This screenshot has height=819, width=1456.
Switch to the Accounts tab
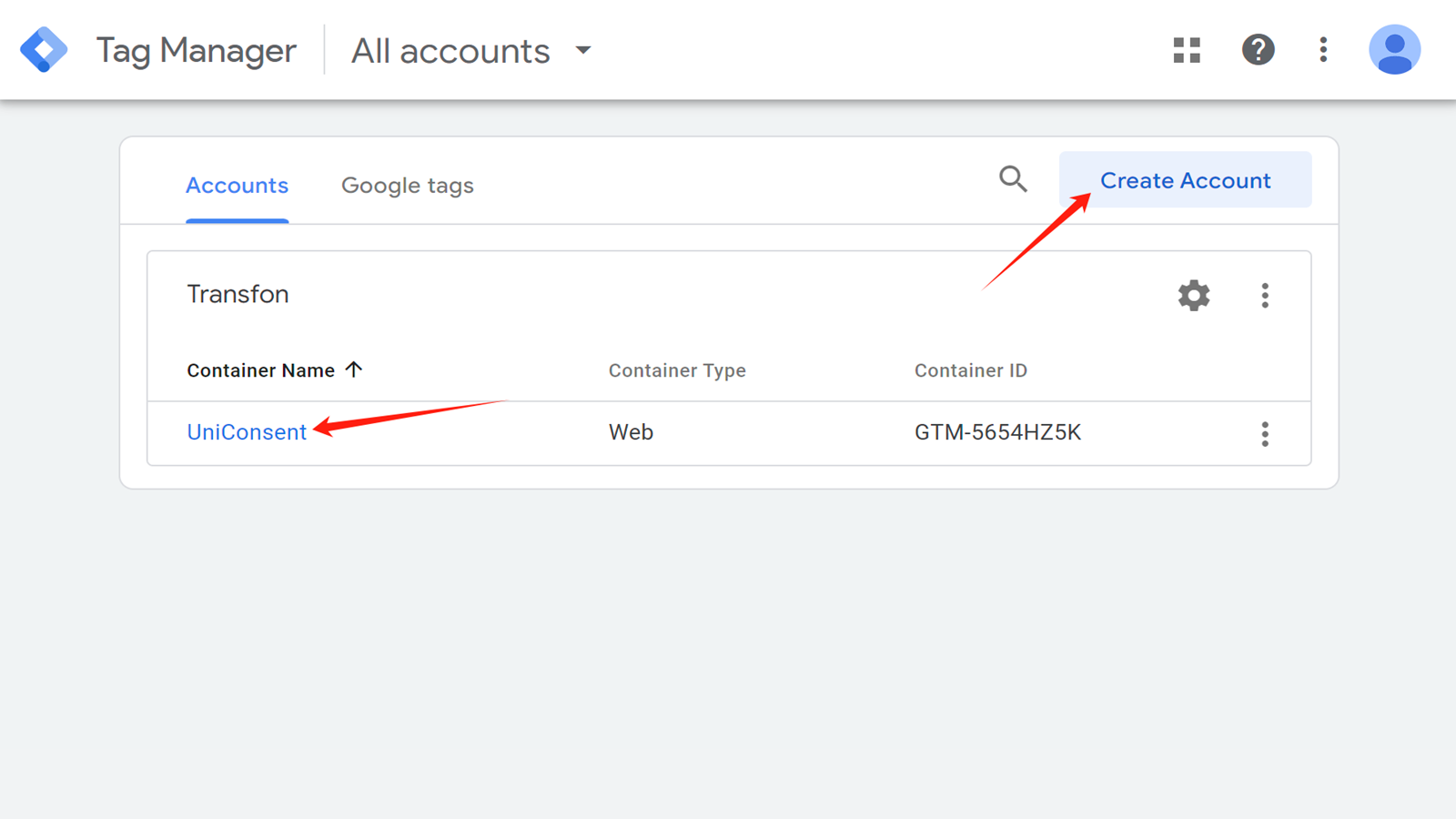click(x=237, y=186)
